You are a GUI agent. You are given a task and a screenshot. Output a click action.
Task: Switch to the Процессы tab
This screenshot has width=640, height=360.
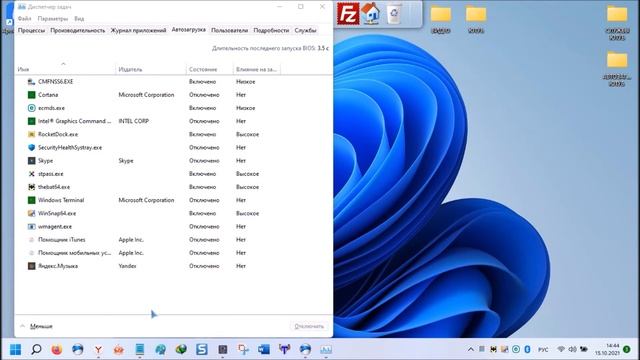point(31,30)
